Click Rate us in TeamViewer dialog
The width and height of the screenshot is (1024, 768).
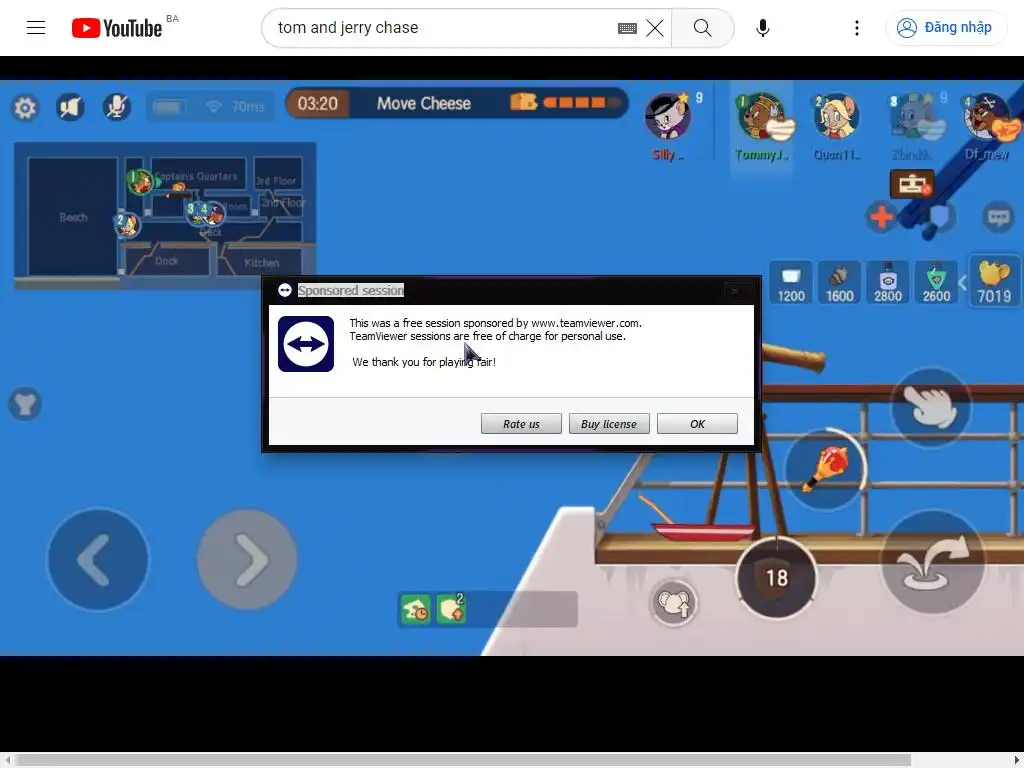(x=521, y=424)
